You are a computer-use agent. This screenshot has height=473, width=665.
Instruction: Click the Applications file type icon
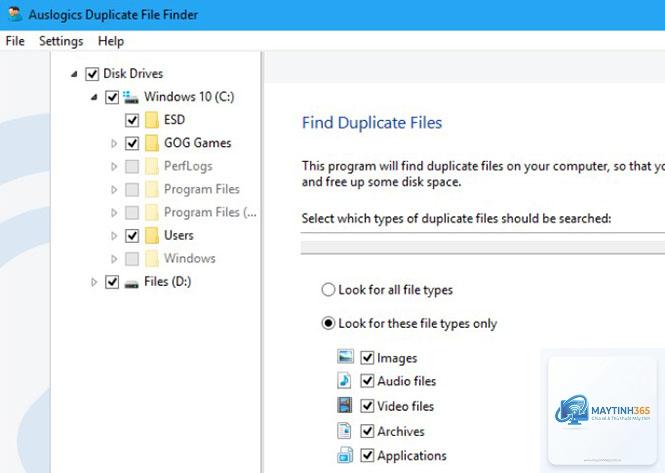click(345, 455)
